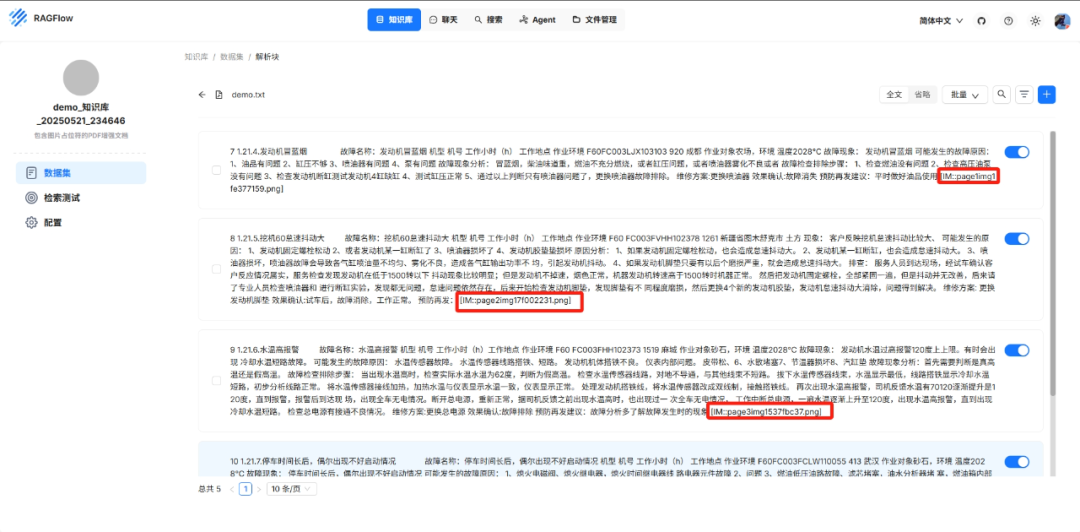Switch to the 文件管理 tab
Image resolution: width=1080 pixels, height=532 pixels.
594,20
